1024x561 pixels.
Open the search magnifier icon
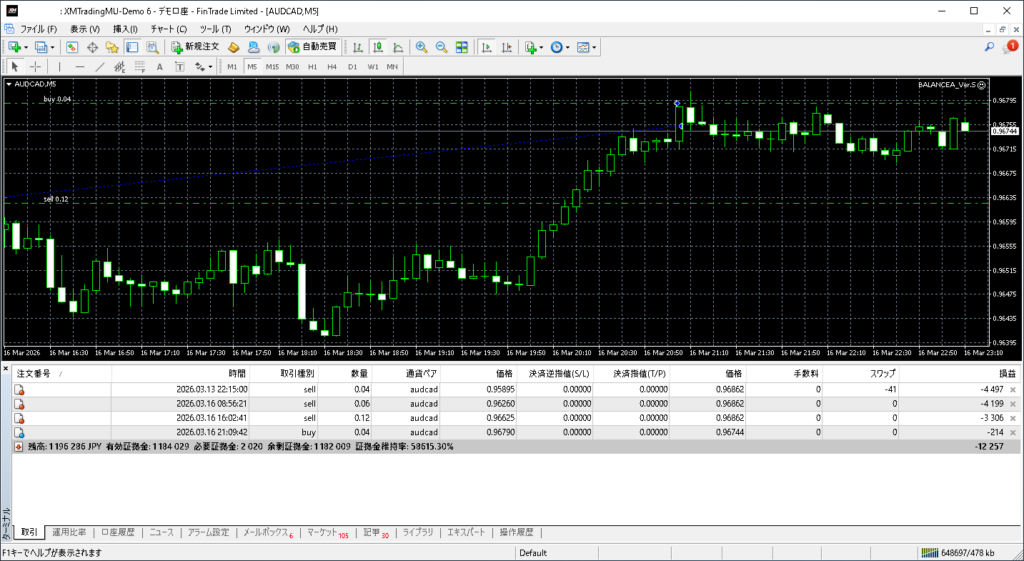(x=989, y=47)
